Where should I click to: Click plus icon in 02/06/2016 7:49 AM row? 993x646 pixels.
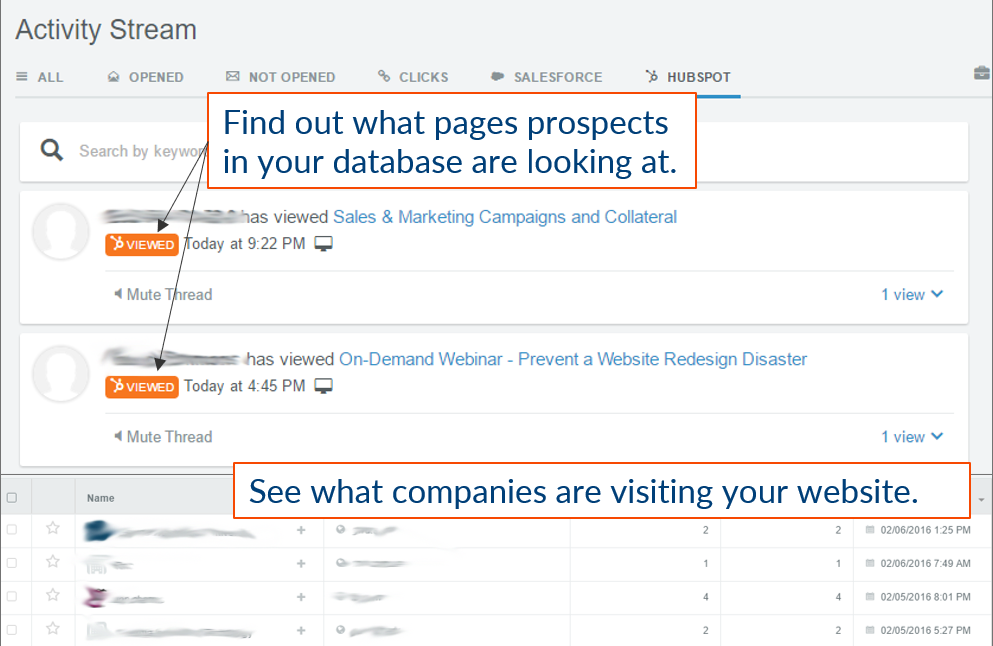tap(301, 564)
